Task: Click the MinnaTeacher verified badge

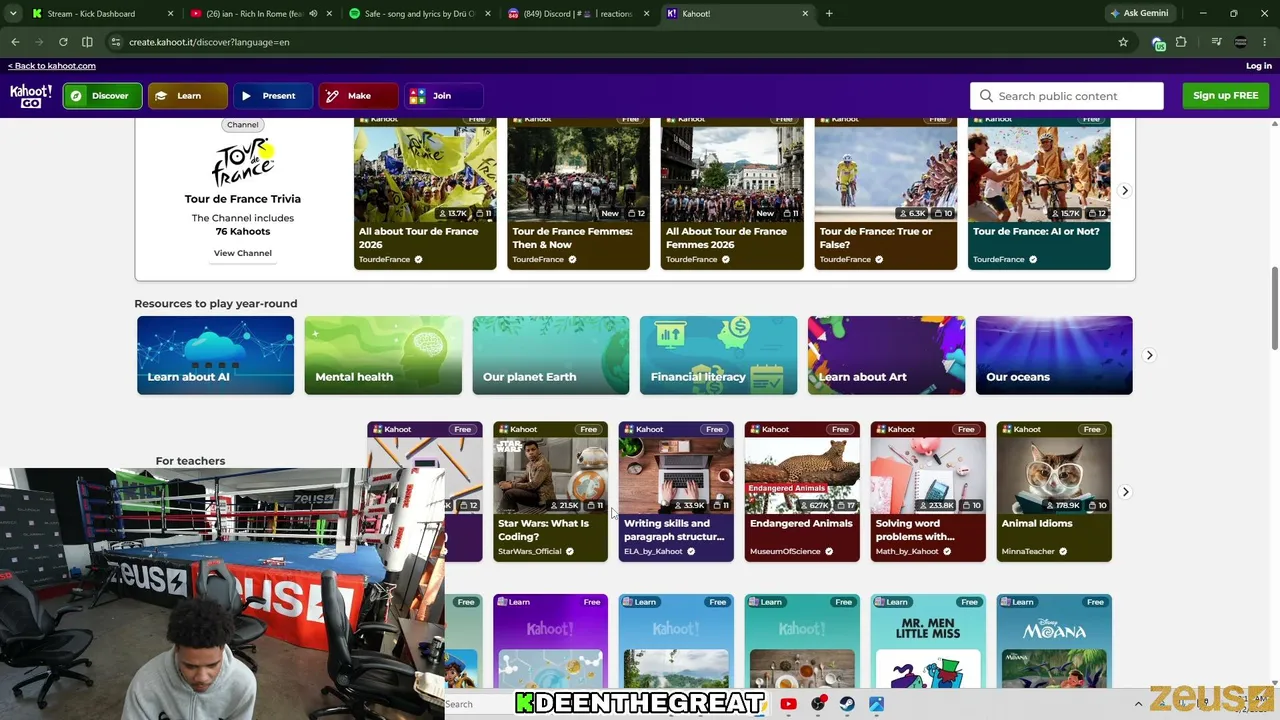Action: coord(1063,552)
